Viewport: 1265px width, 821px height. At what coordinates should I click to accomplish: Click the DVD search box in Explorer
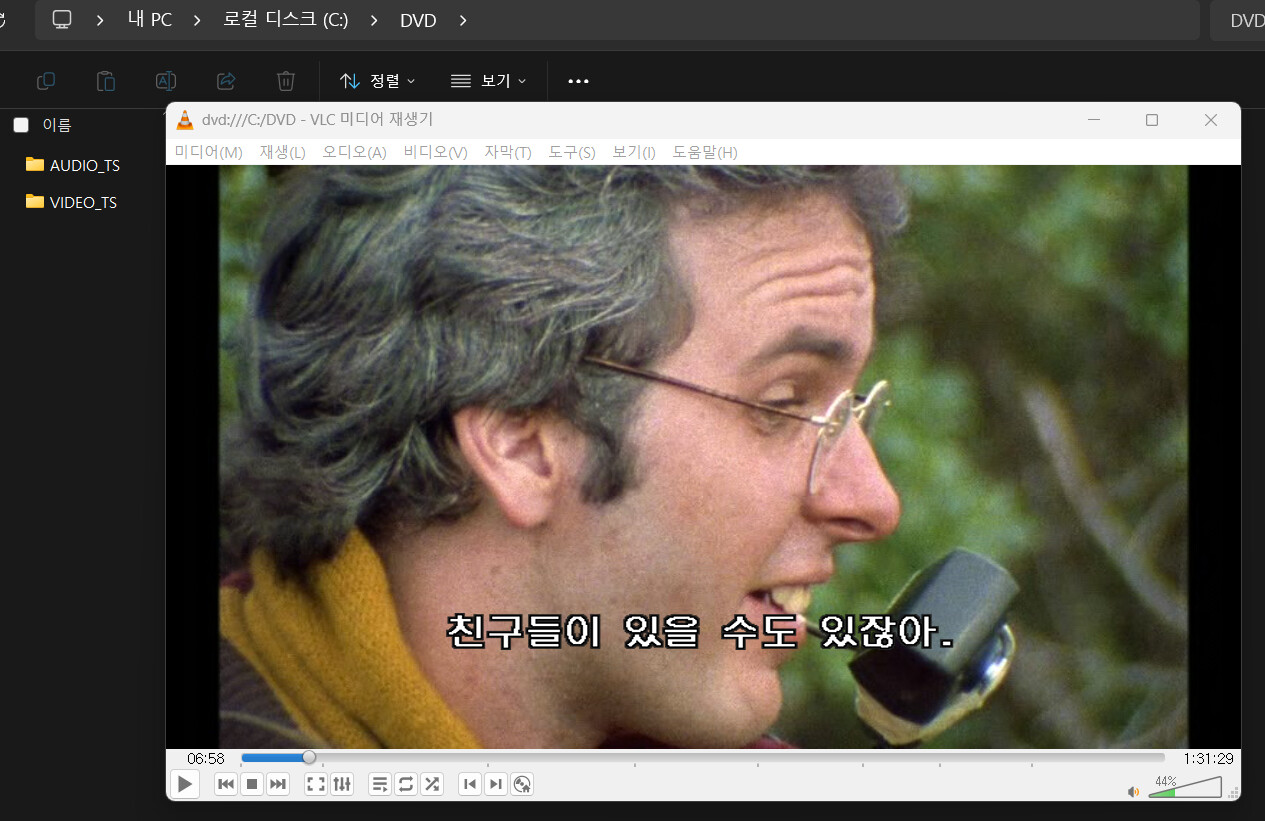(x=1238, y=20)
